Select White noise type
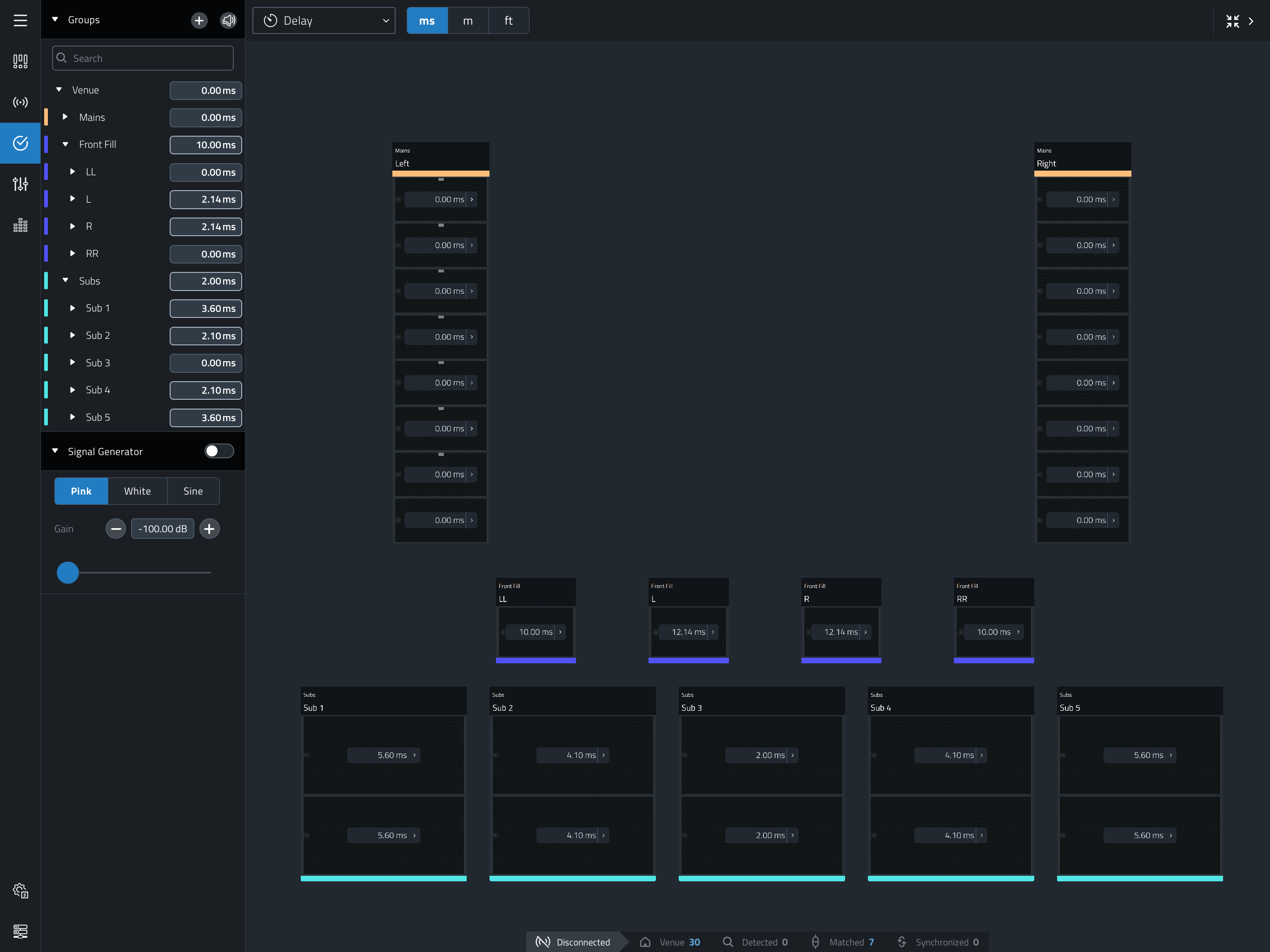1270x952 pixels. point(137,491)
